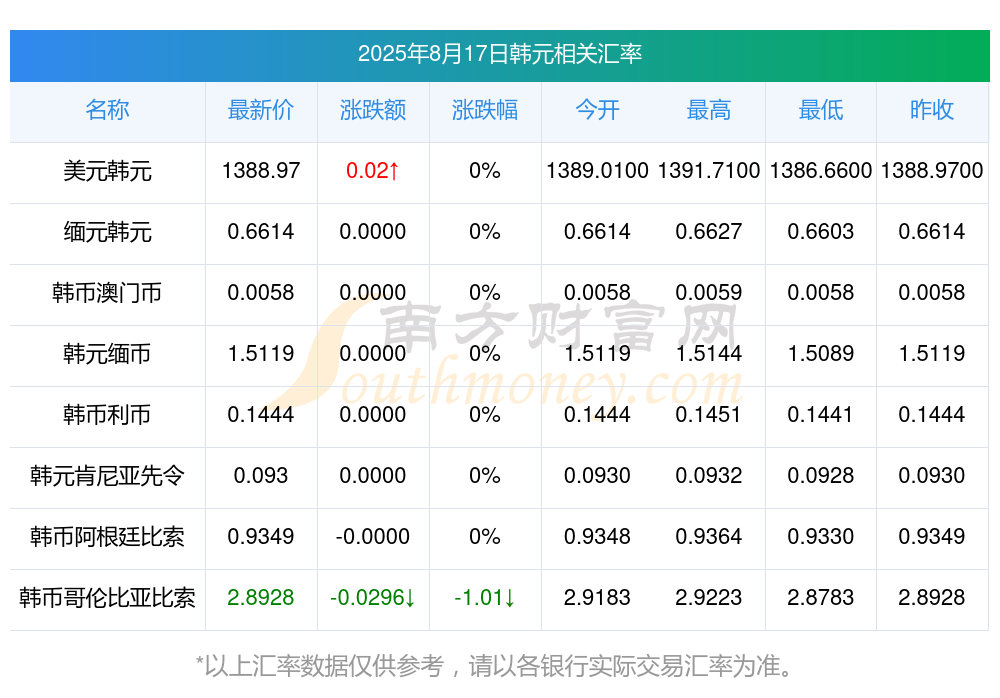Click the disclaimer text below the table

point(495,666)
